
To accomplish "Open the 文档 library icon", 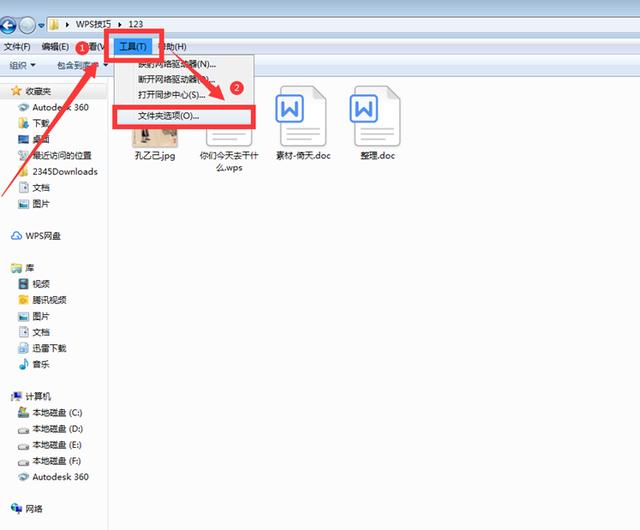I will tap(24, 332).
